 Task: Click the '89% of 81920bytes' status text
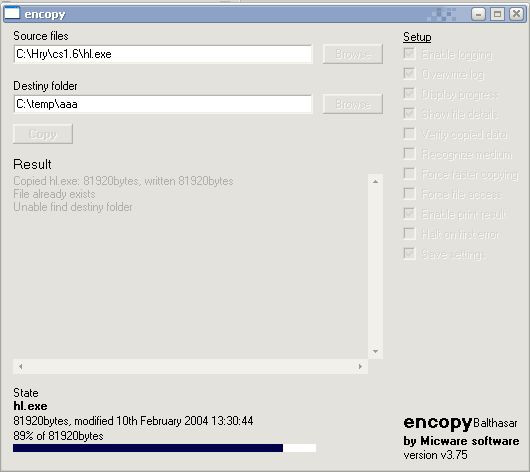pos(58,436)
